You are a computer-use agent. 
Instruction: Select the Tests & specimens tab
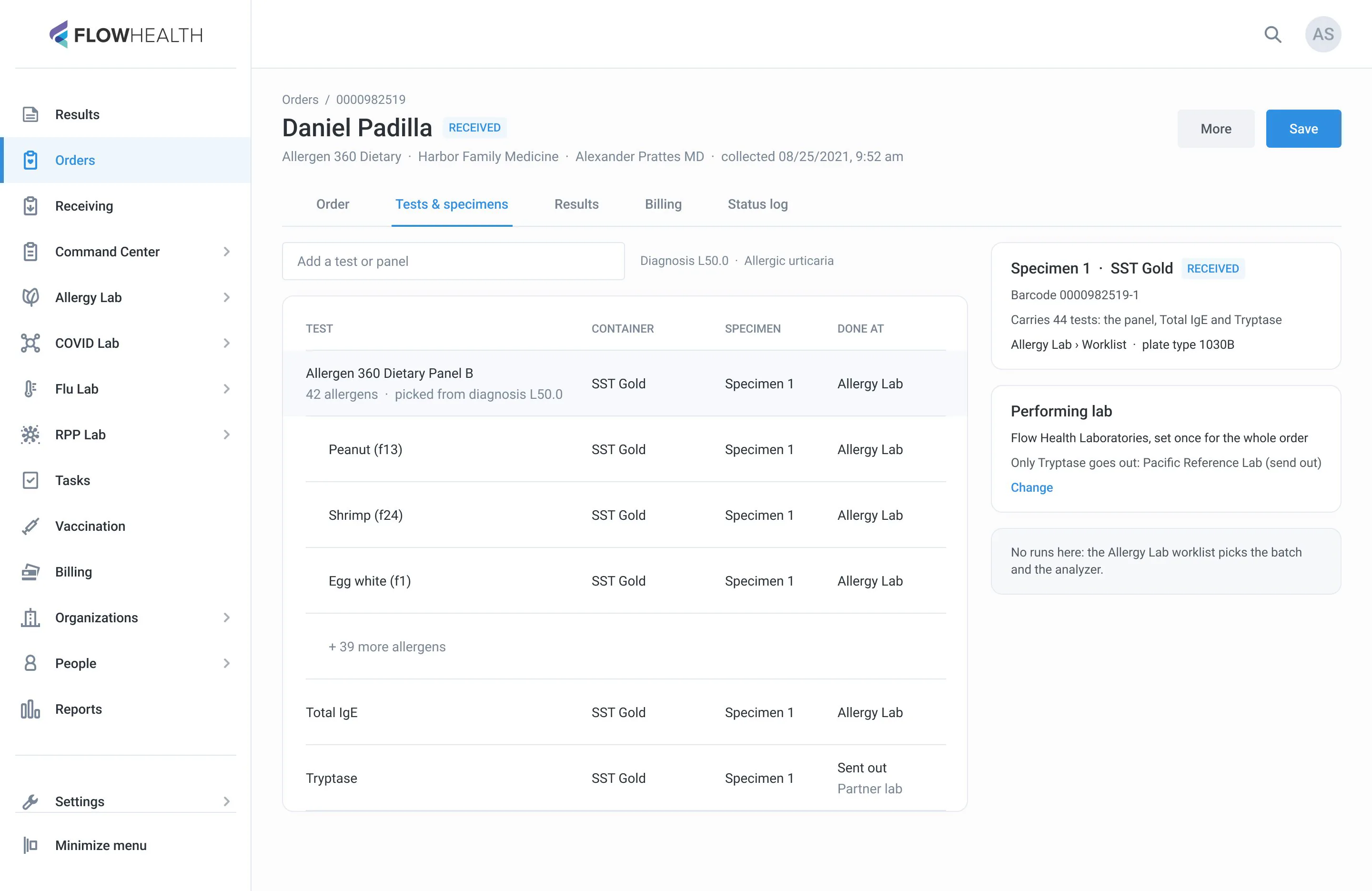(451, 204)
